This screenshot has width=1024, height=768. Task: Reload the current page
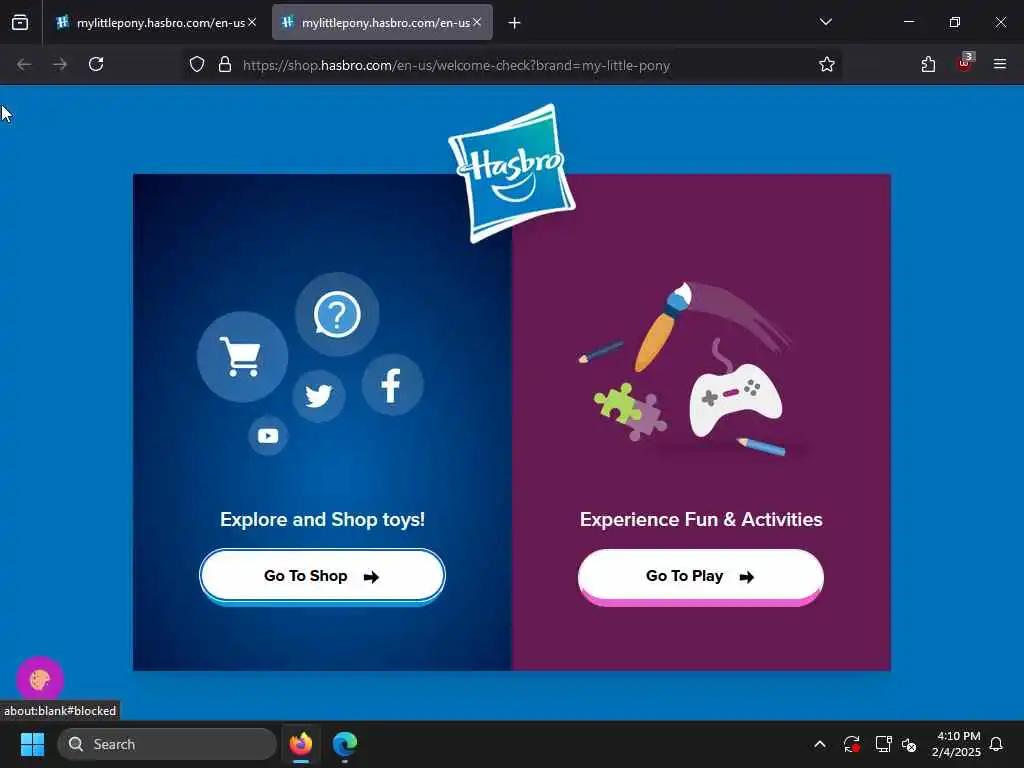[x=96, y=64]
